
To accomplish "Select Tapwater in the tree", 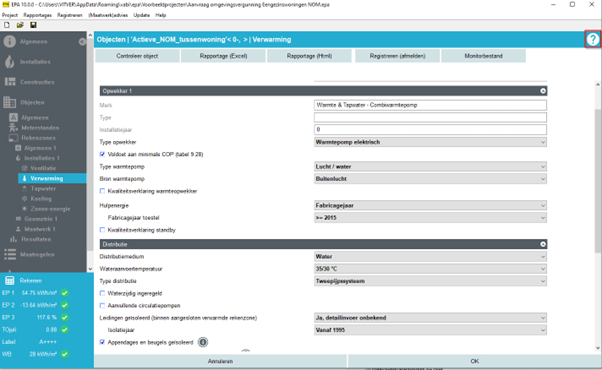I will click(x=43, y=188).
